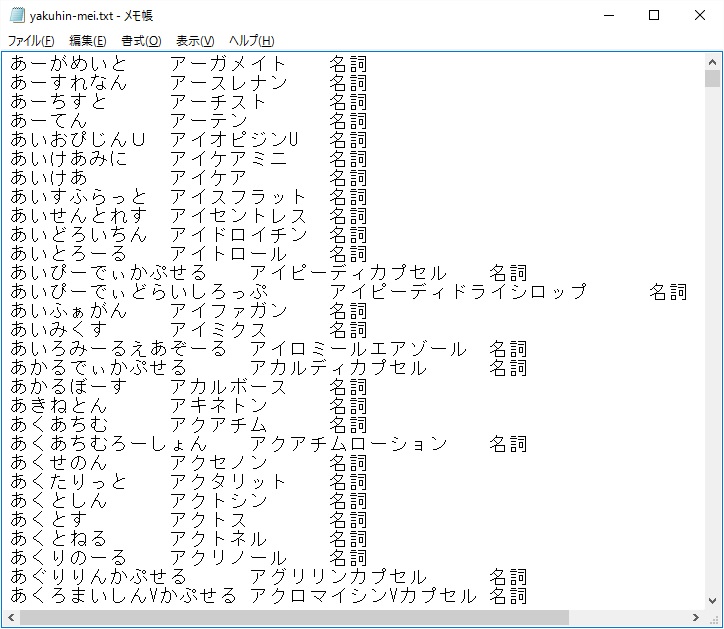The width and height of the screenshot is (724, 629).
Task: Click the text アカルディカプセル
Action: (x=338, y=368)
